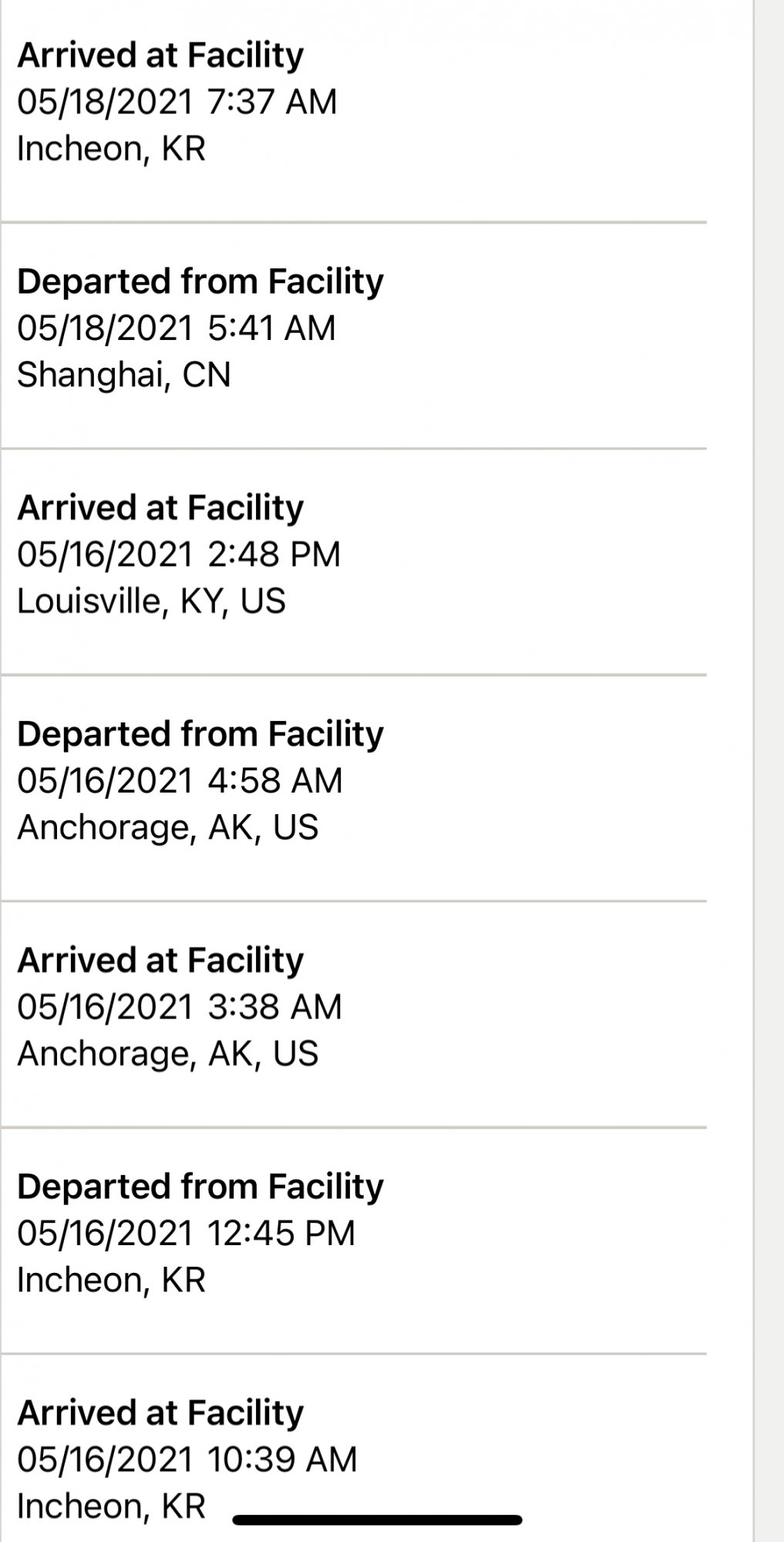The height and width of the screenshot is (1542, 784).
Task: Tap Anchorage location under 3:38 AM arrival
Action: coord(168,1054)
